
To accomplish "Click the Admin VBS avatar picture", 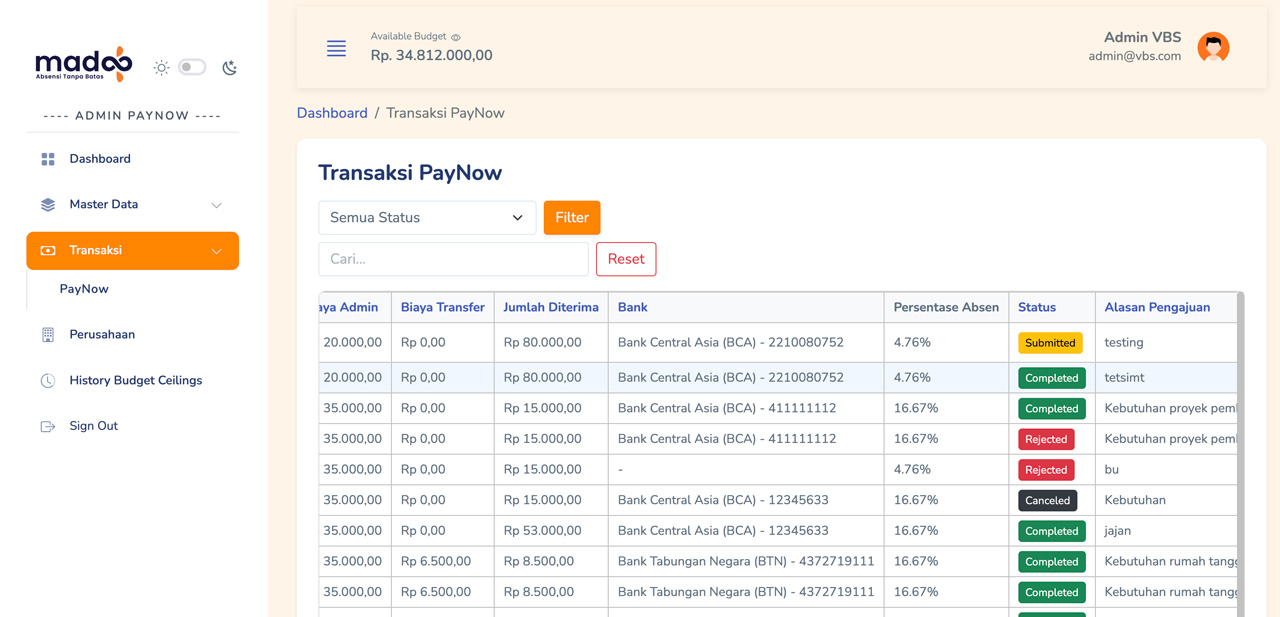I will pos(1213,47).
